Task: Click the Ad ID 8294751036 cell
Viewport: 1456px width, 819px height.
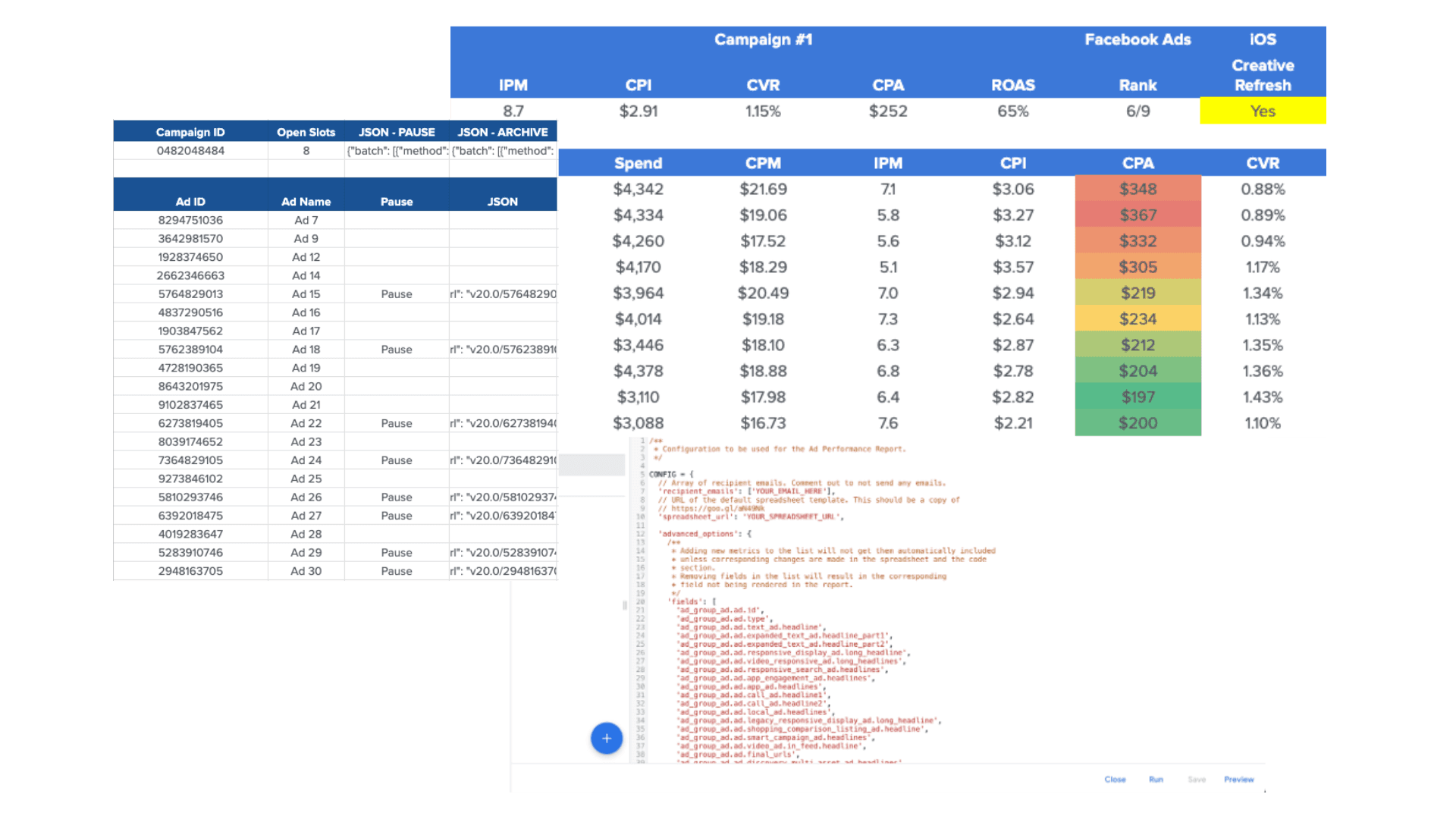Action: tap(190, 221)
